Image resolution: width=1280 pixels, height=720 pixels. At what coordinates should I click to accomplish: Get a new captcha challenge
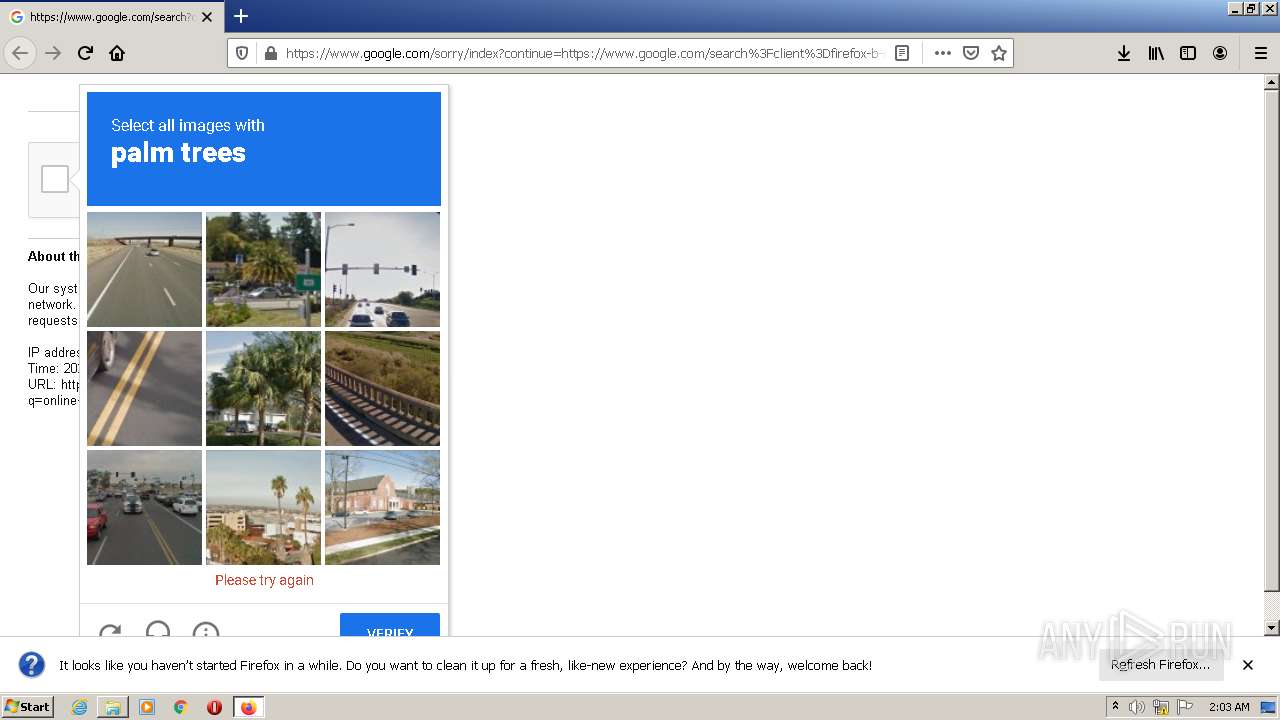tap(110, 631)
